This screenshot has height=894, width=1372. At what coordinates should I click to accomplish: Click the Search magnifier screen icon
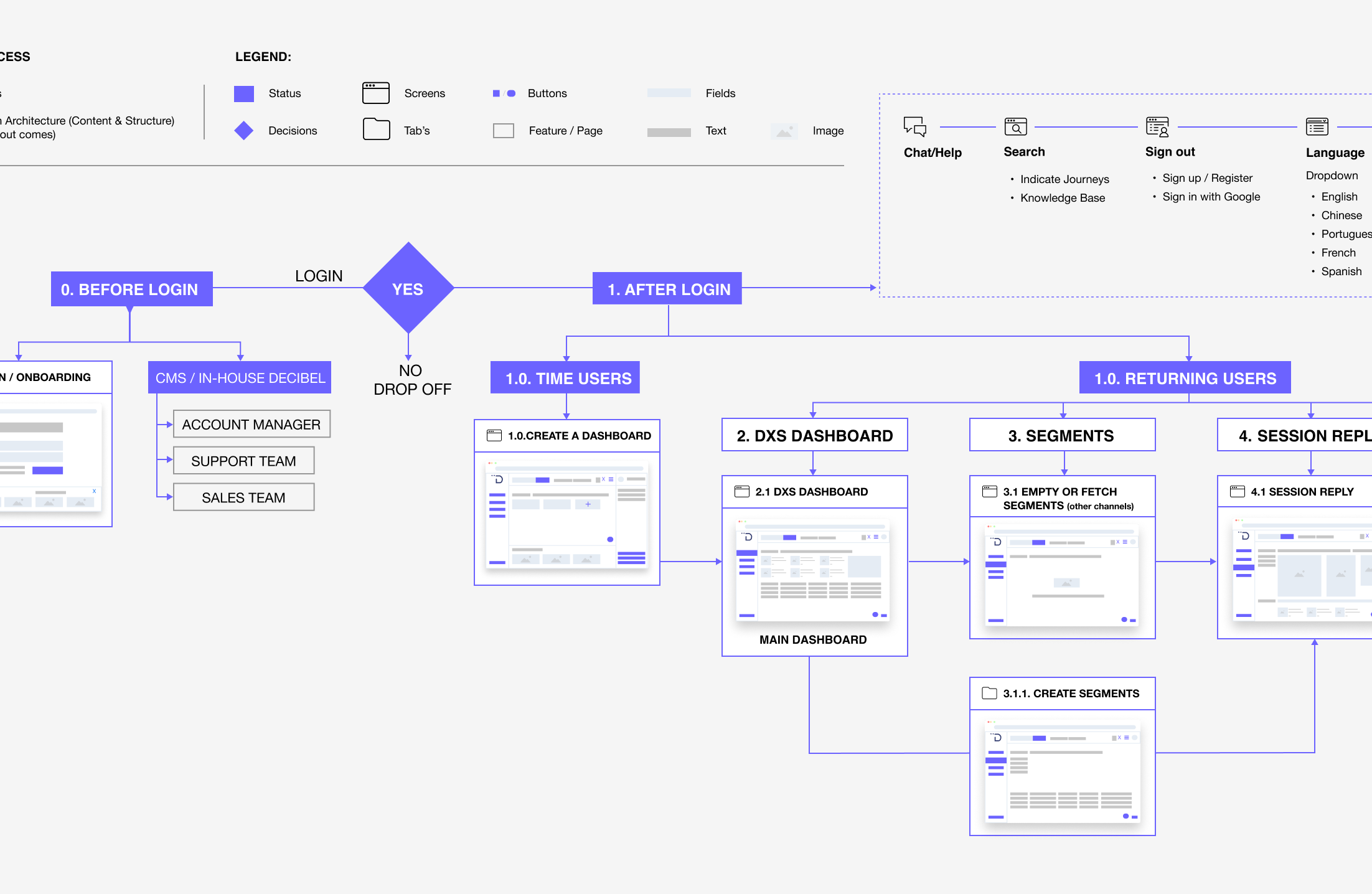(1015, 126)
